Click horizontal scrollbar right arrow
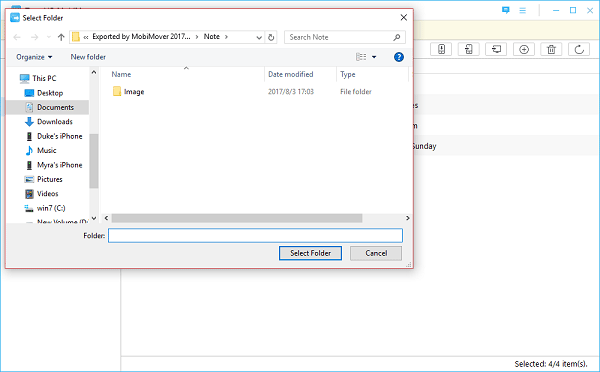Viewport: 600px width, 372px height. [x=408, y=218]
